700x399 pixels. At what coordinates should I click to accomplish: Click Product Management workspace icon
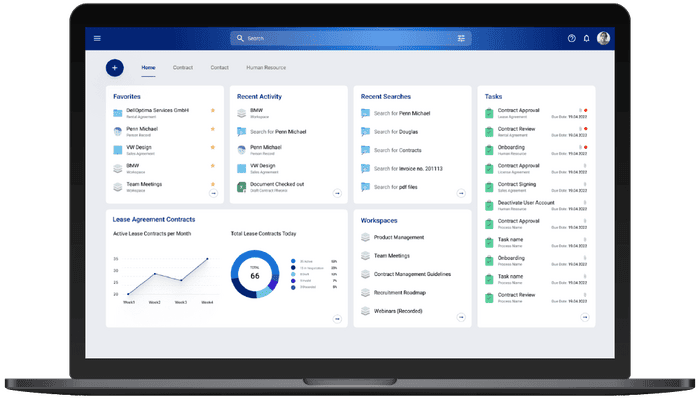coord(366,237)
